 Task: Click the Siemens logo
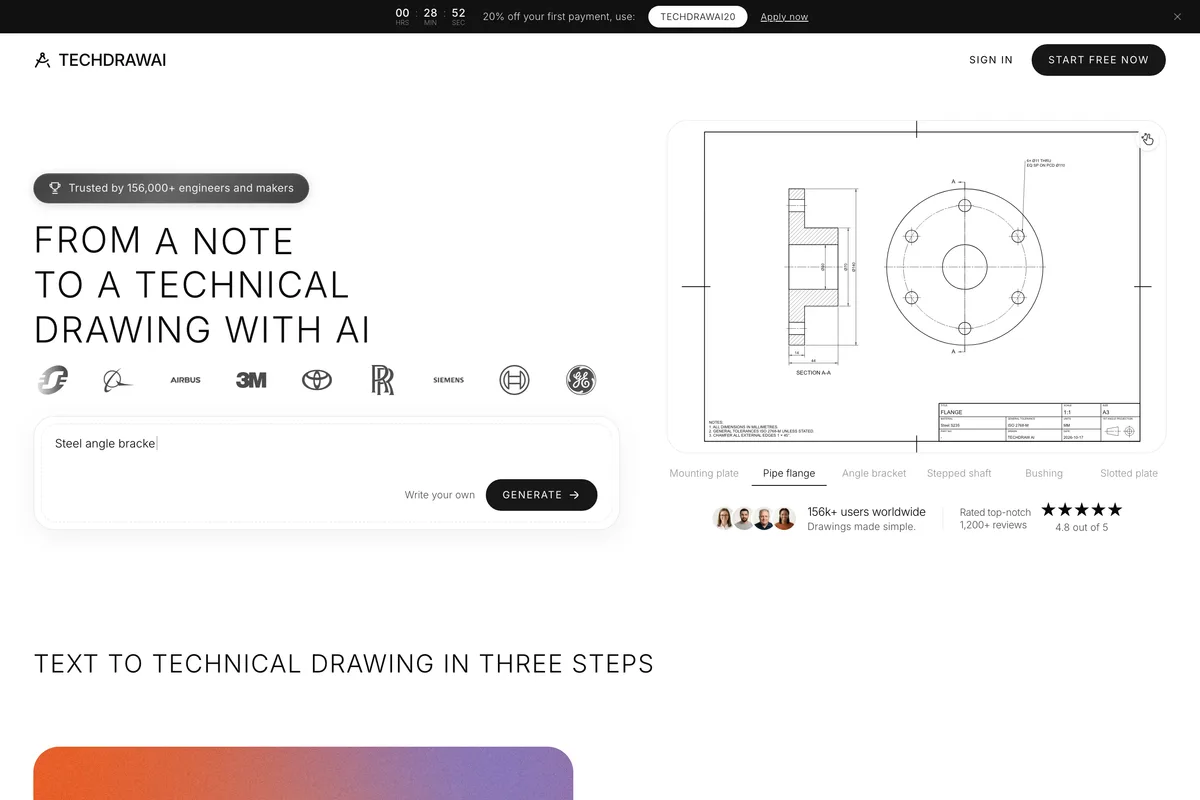click(x=448, y=380)
